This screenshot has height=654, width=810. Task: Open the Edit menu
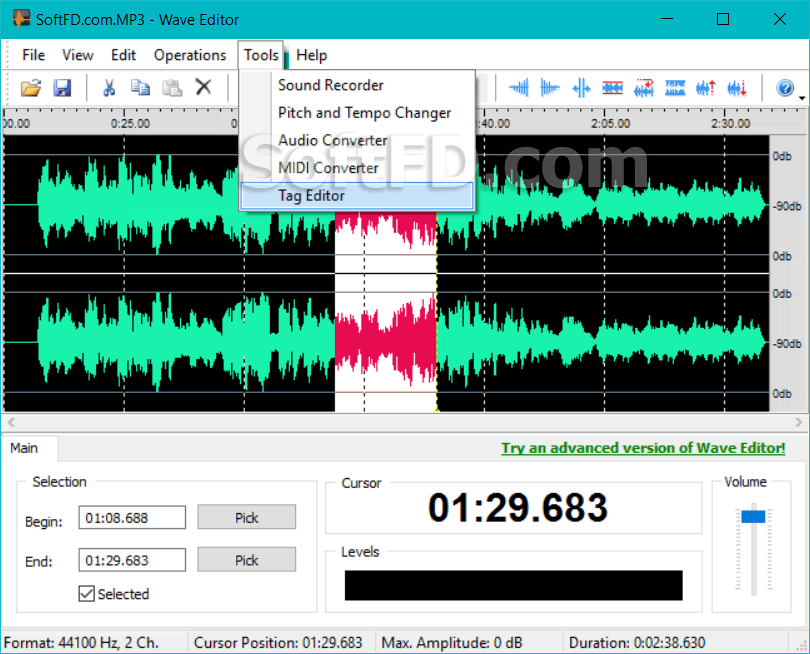click(x=123, y=55)
